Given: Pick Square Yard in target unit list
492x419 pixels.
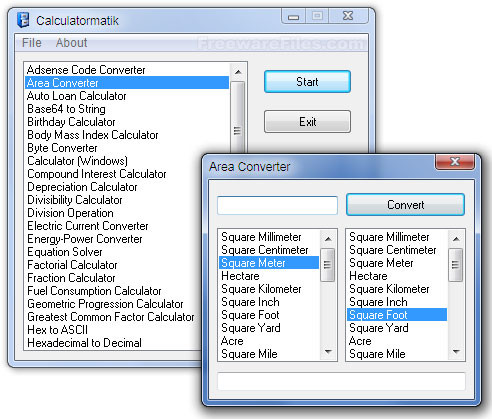Looking at the screenshot, I should [x=397, y=328].
